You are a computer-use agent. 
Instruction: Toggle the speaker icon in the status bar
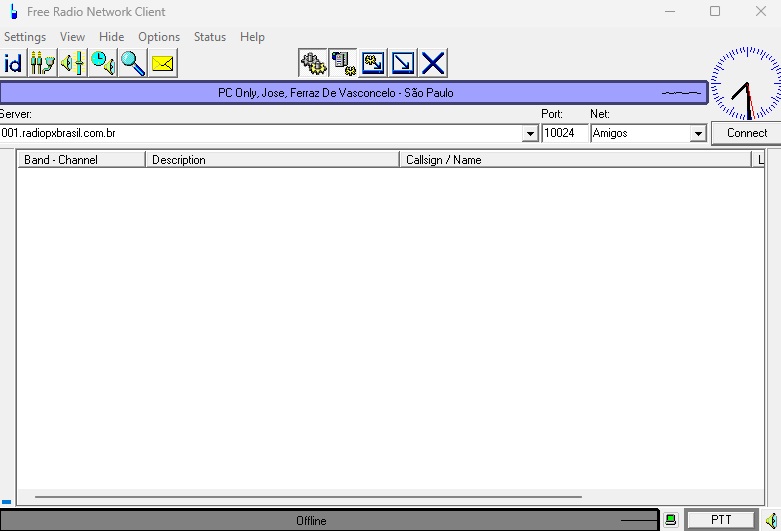point(771,520)
